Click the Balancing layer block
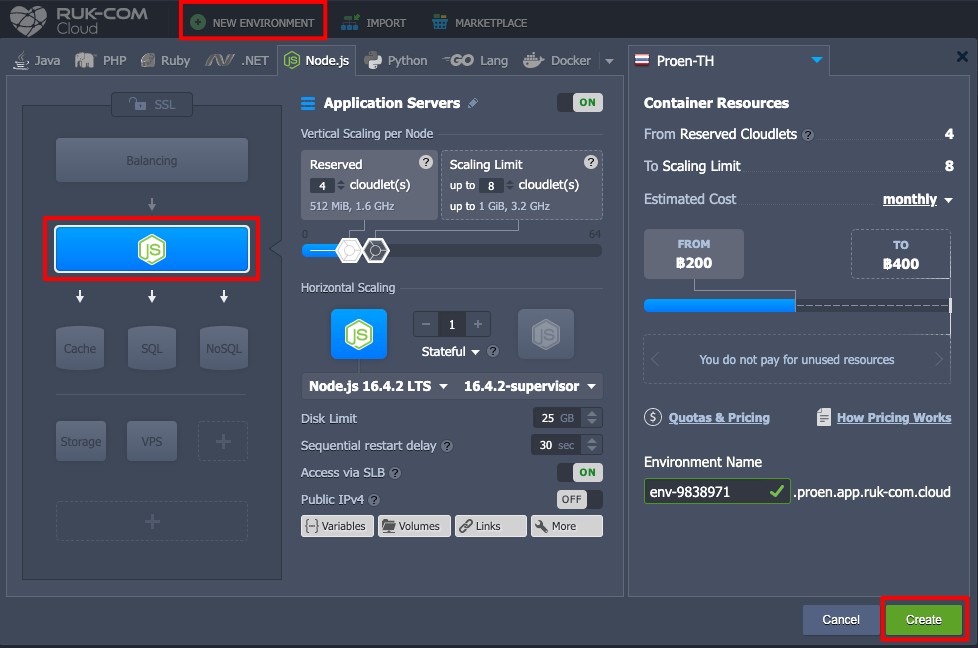Image resolution: width=978 pixels, height=648 pixels. pos(152,160)
